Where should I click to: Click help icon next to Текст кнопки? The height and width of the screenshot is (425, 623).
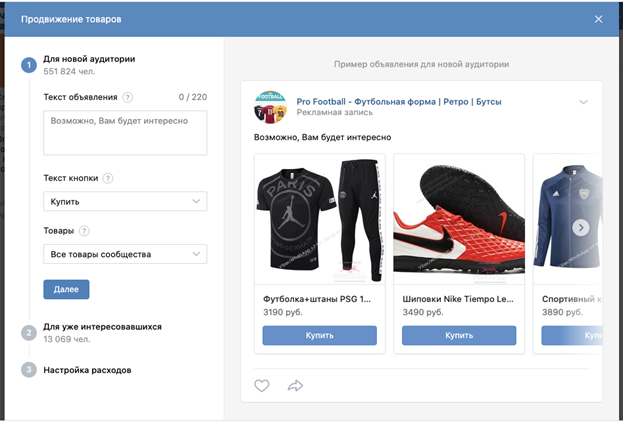(x=108, y=179)
